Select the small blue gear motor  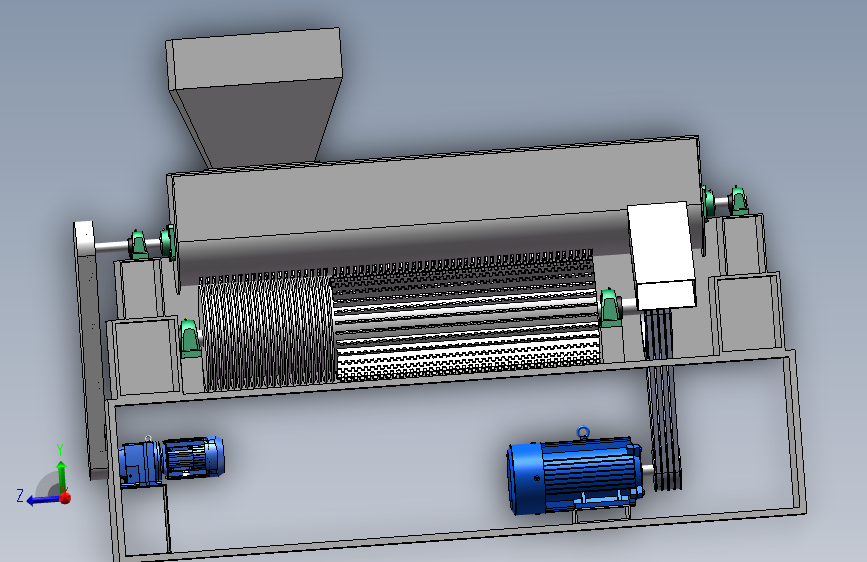point(171,462)
